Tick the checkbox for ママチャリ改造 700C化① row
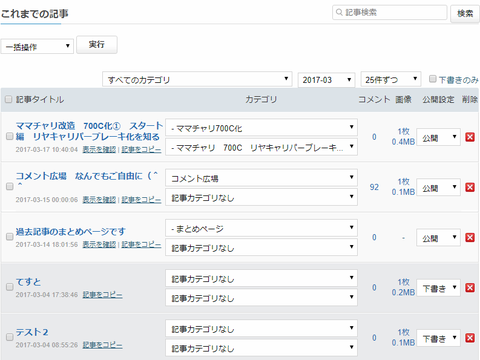 (x=10, y=136)
